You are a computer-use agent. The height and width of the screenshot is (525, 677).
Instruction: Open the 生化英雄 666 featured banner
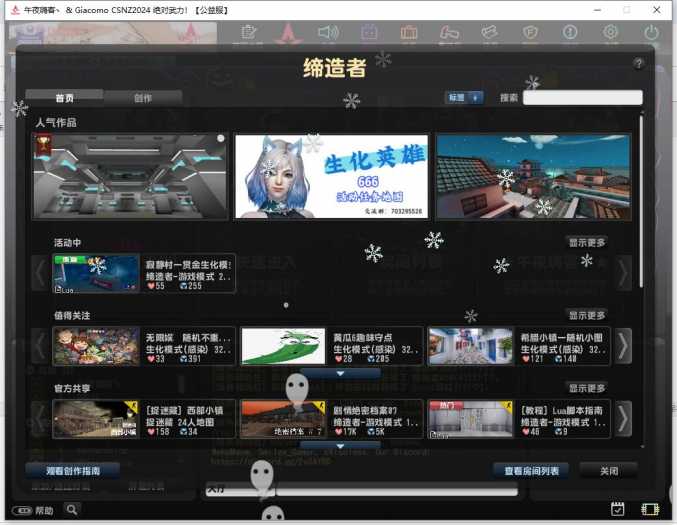click(x=331, y=176)
